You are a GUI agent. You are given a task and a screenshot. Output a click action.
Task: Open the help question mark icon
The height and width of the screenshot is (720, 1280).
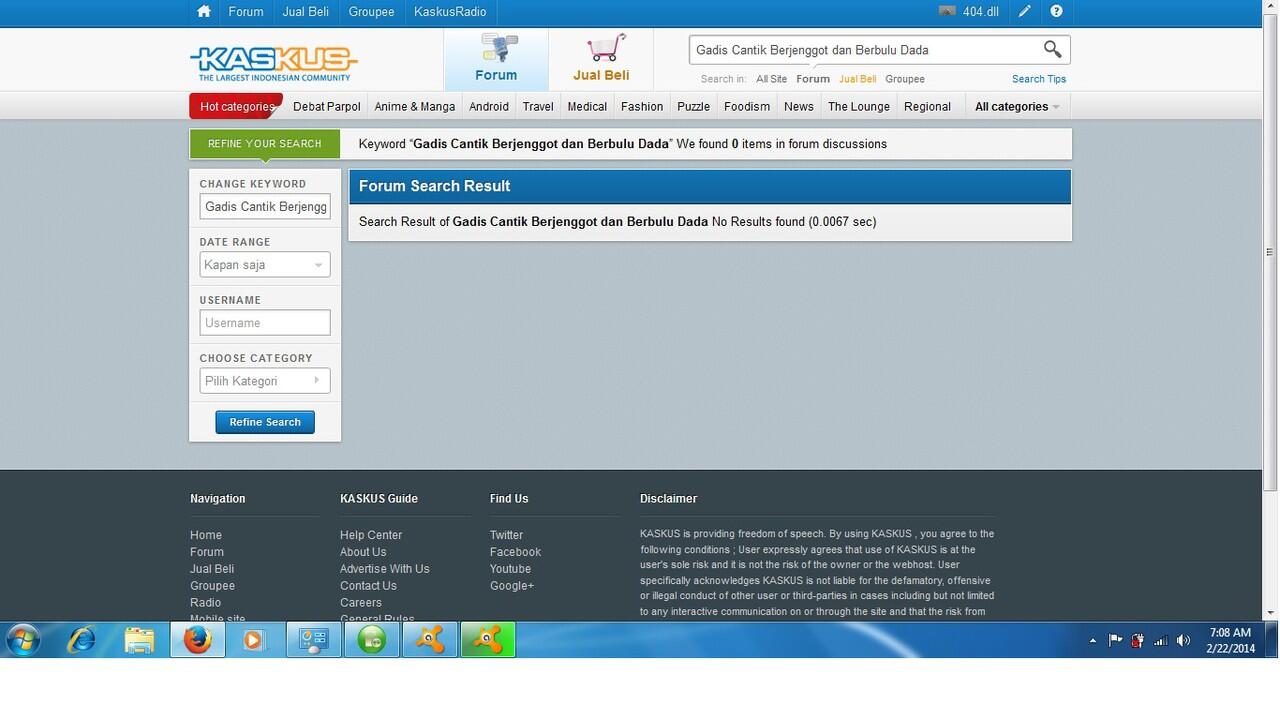point(1056,12)
